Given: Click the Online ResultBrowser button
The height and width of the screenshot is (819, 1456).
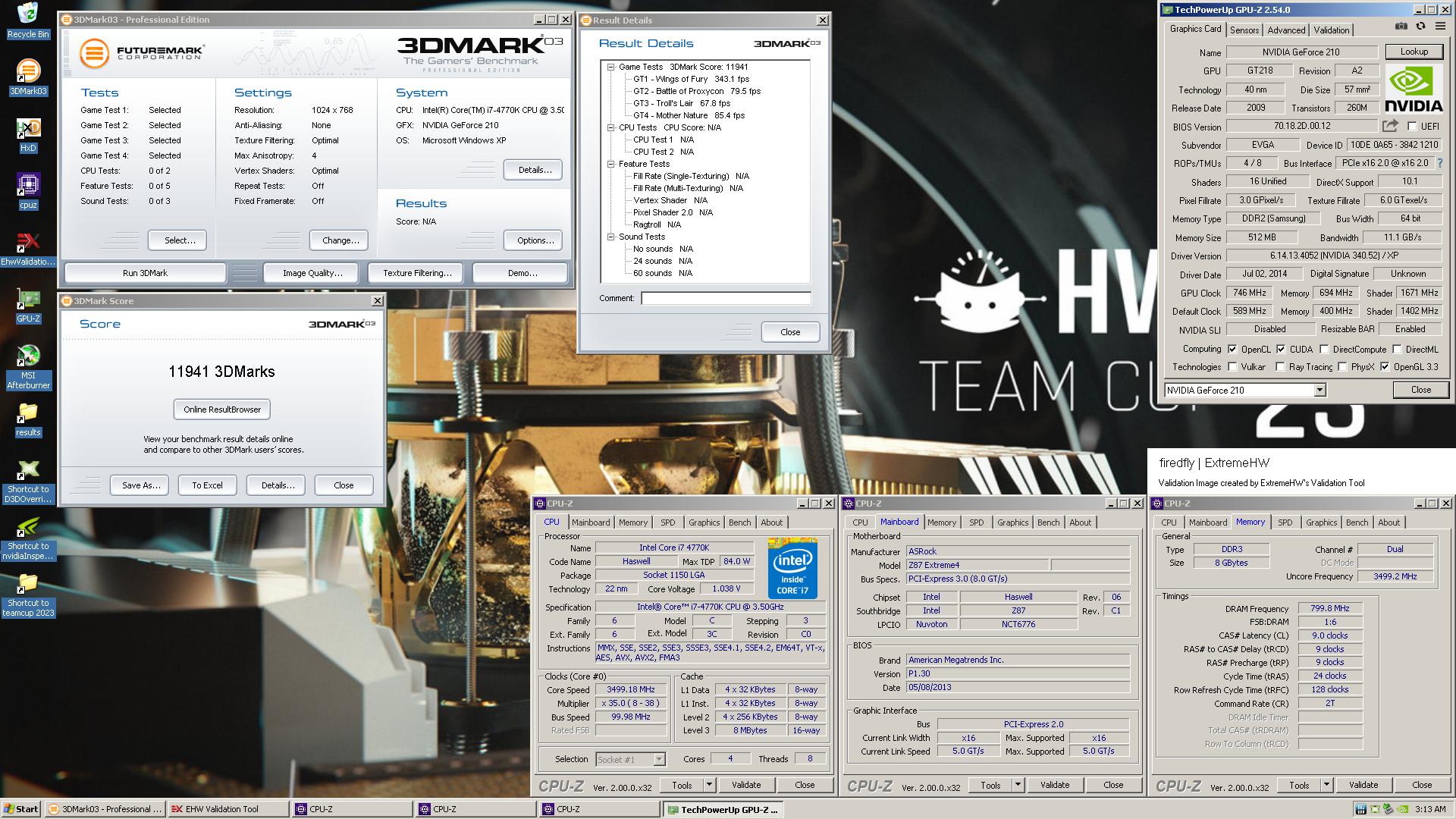Looking at the screenshot, I should [x=222, y=409].
